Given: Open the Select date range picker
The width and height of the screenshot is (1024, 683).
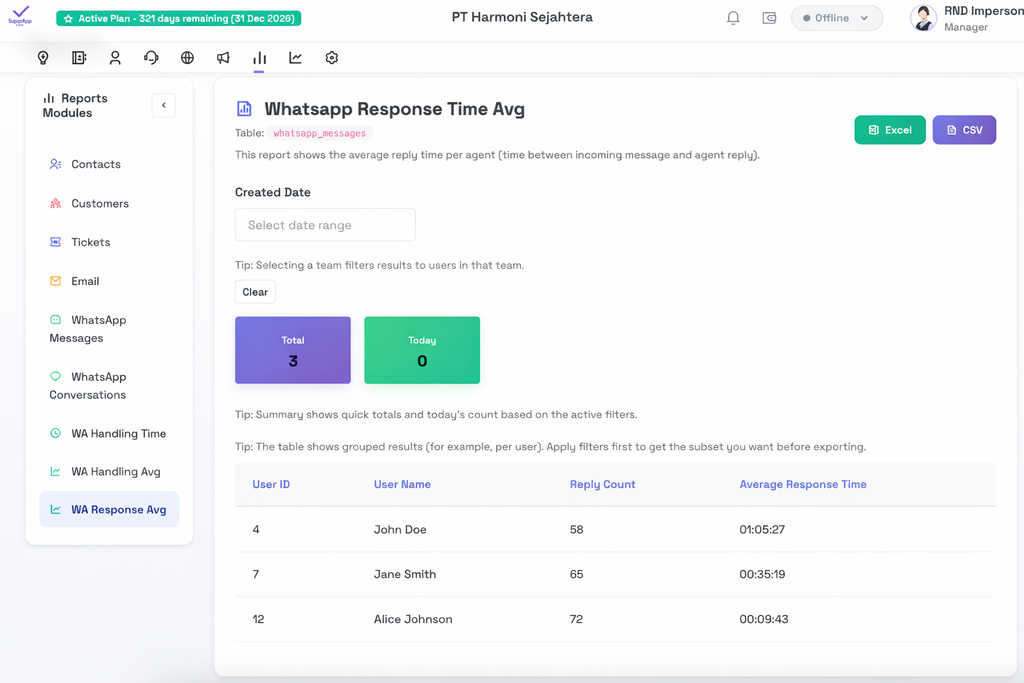Looking at the screenshot, I should tap(324, 224).
